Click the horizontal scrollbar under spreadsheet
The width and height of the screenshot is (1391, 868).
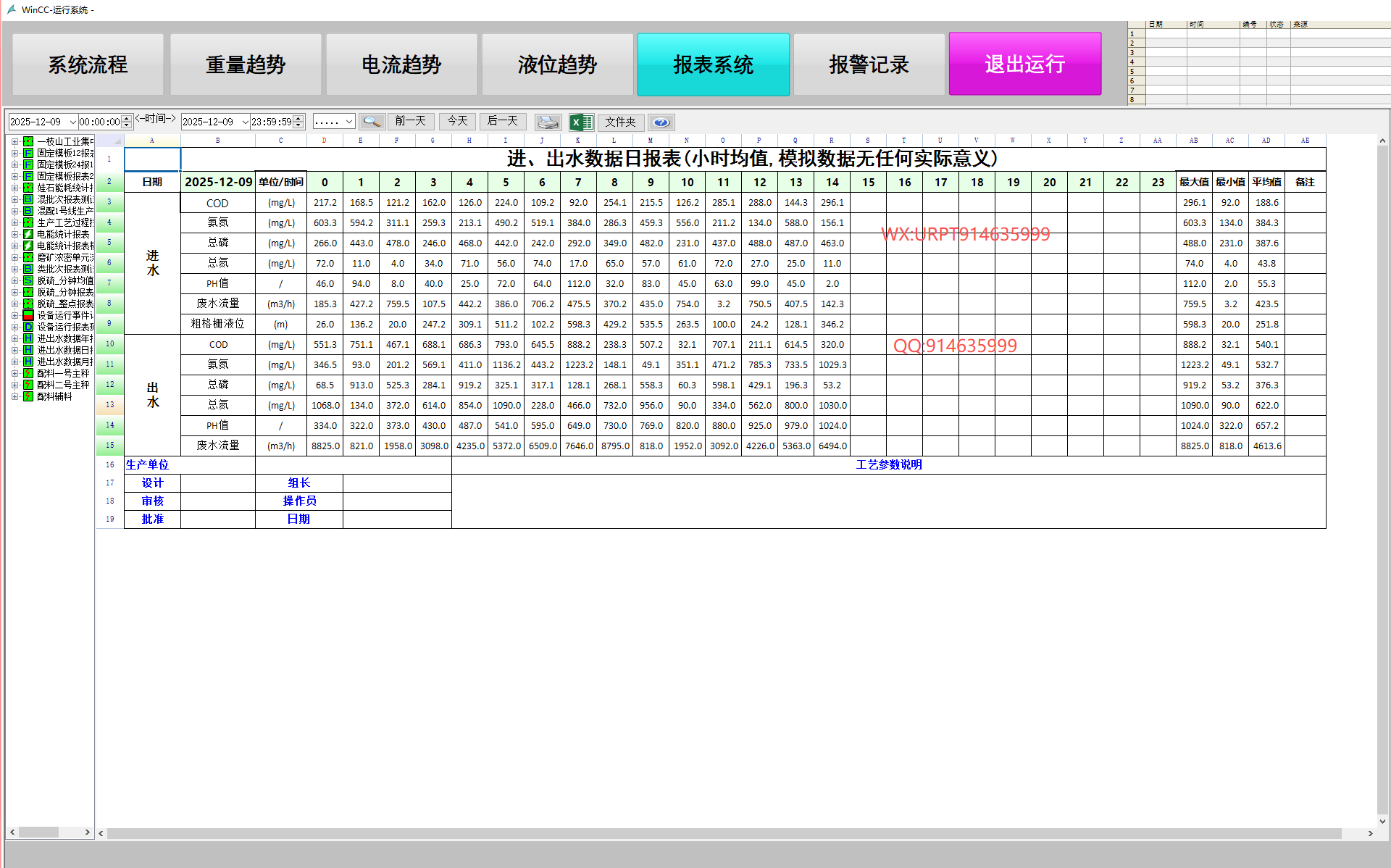(x=724, y=833)
